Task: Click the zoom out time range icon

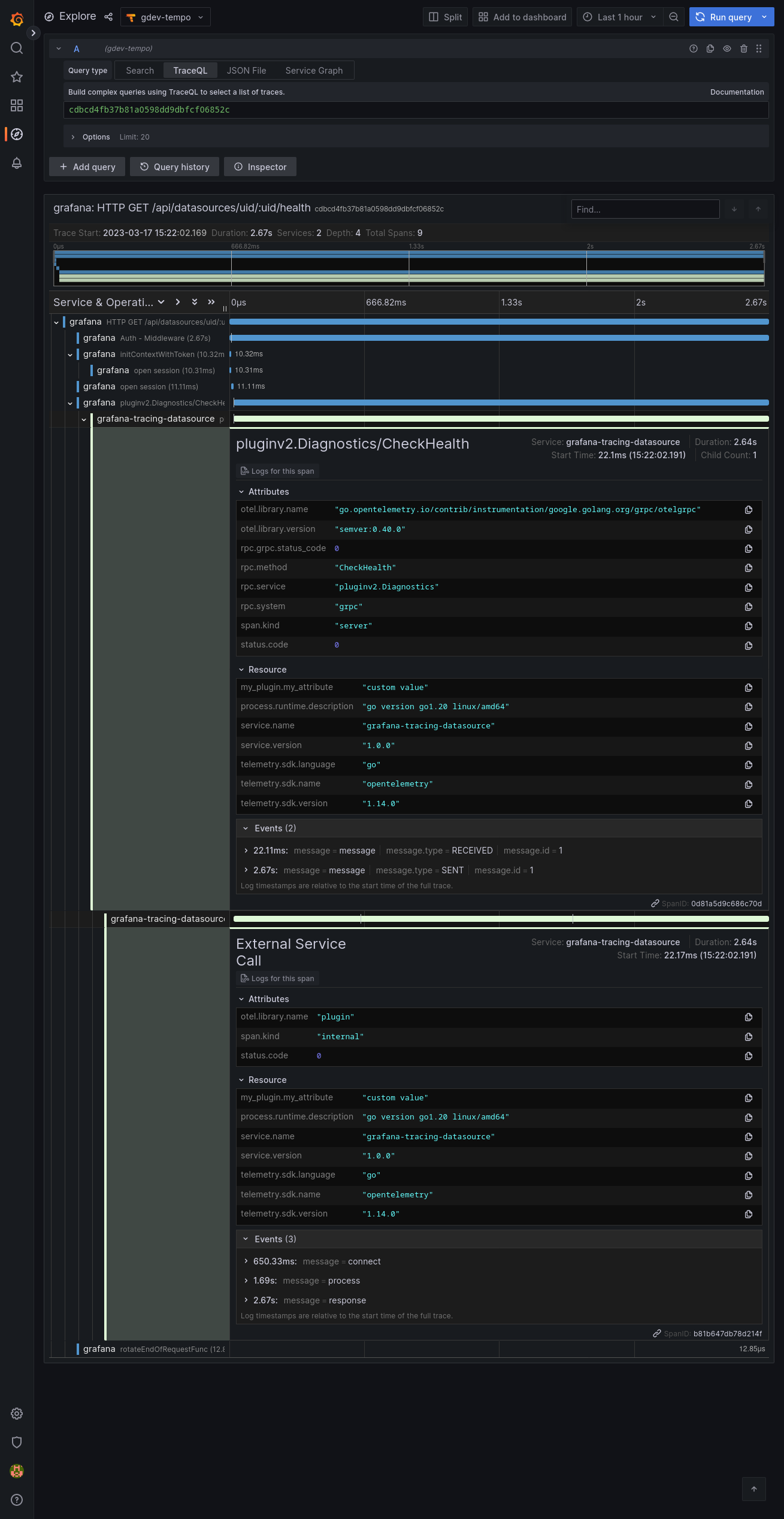Action: point(674,17)
